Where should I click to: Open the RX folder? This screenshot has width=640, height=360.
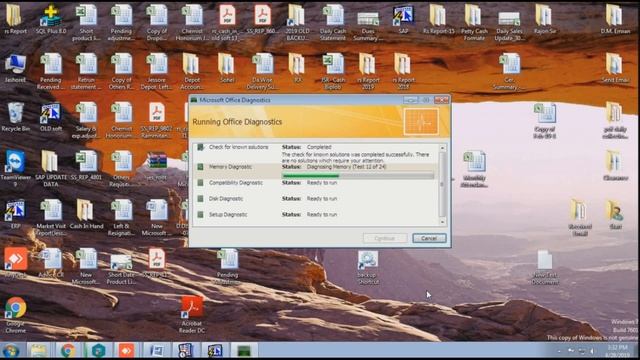point(298,69)
